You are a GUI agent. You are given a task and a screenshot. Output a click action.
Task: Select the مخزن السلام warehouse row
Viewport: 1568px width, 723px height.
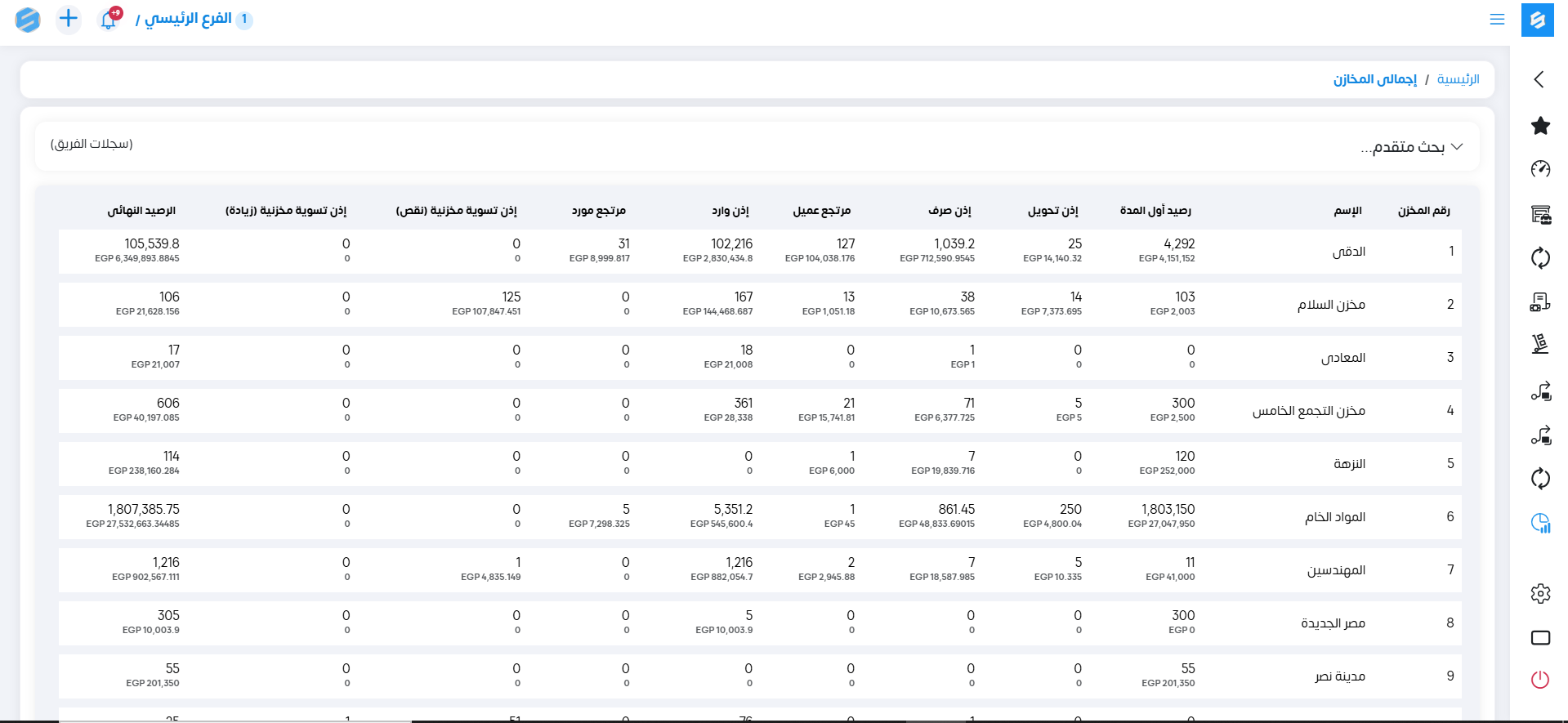1331,305
